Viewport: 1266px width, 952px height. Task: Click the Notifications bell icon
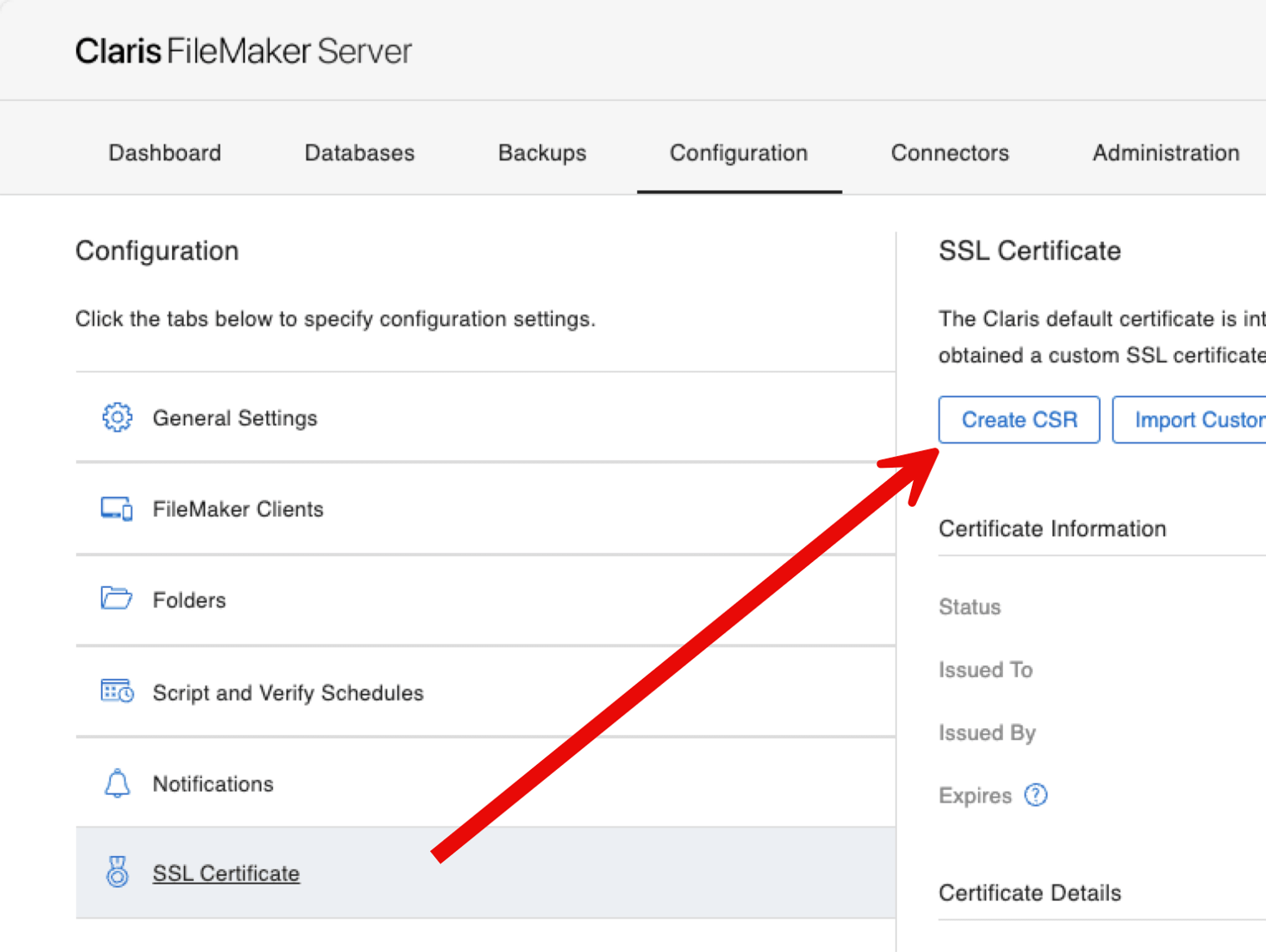[x=117, y=783]
